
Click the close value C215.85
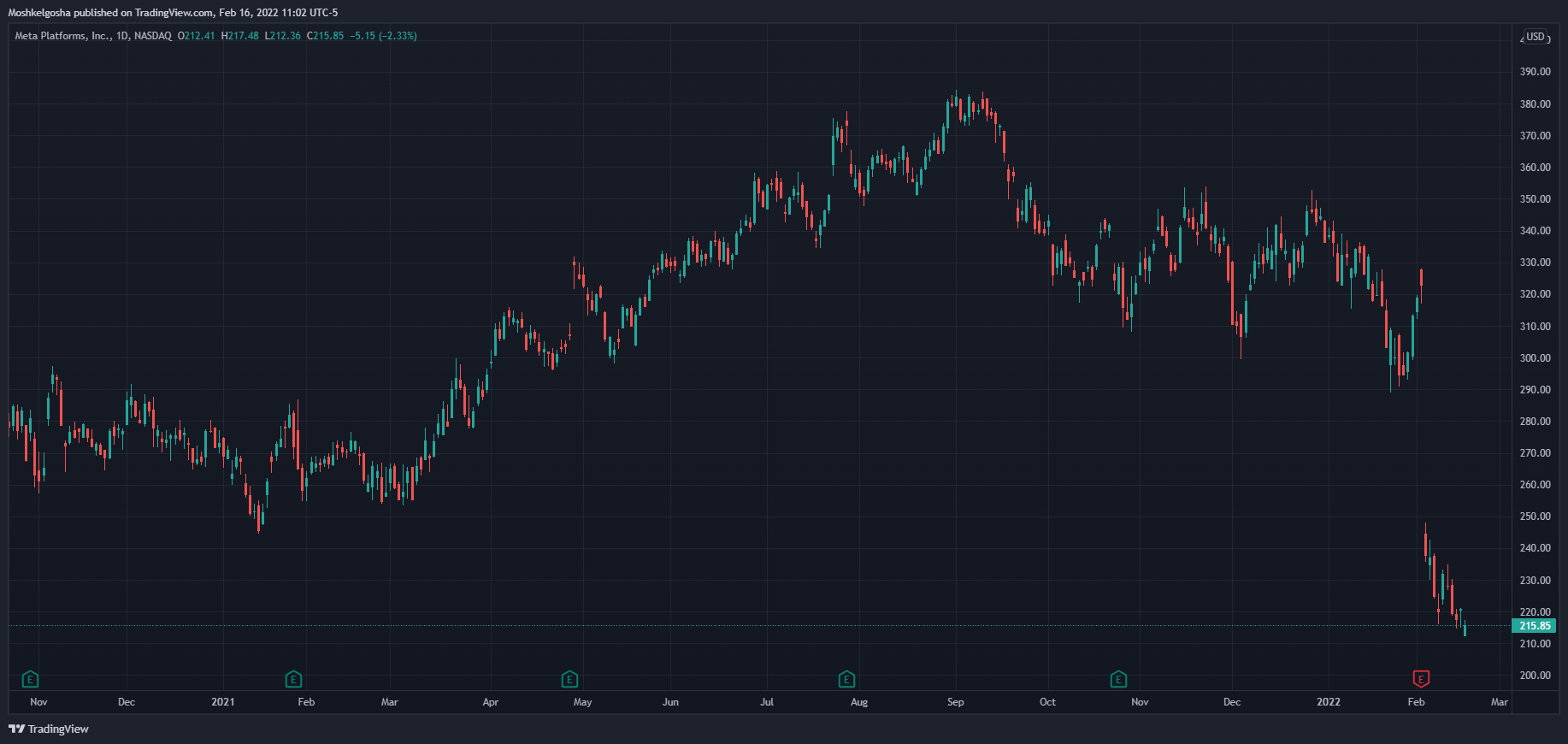coord(325,36)
